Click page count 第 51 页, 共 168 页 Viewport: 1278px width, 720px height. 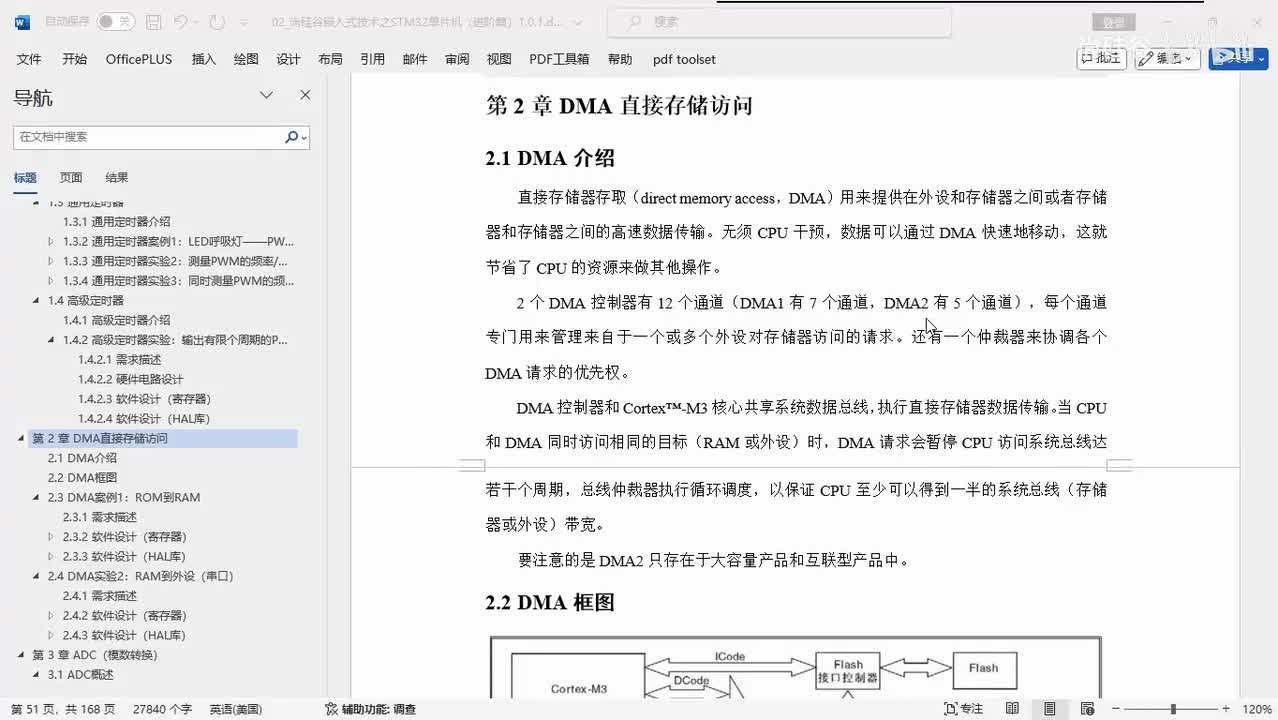click(63, 709)
